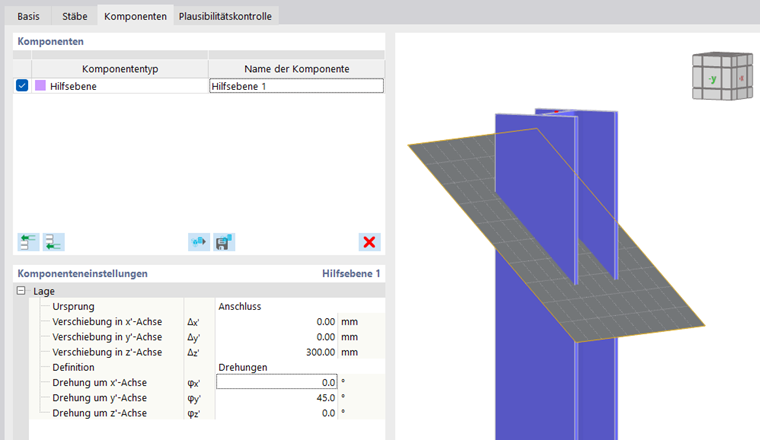
Task: Click the 'Drehung um z'-Achse' label
Action: click(99, 413)
